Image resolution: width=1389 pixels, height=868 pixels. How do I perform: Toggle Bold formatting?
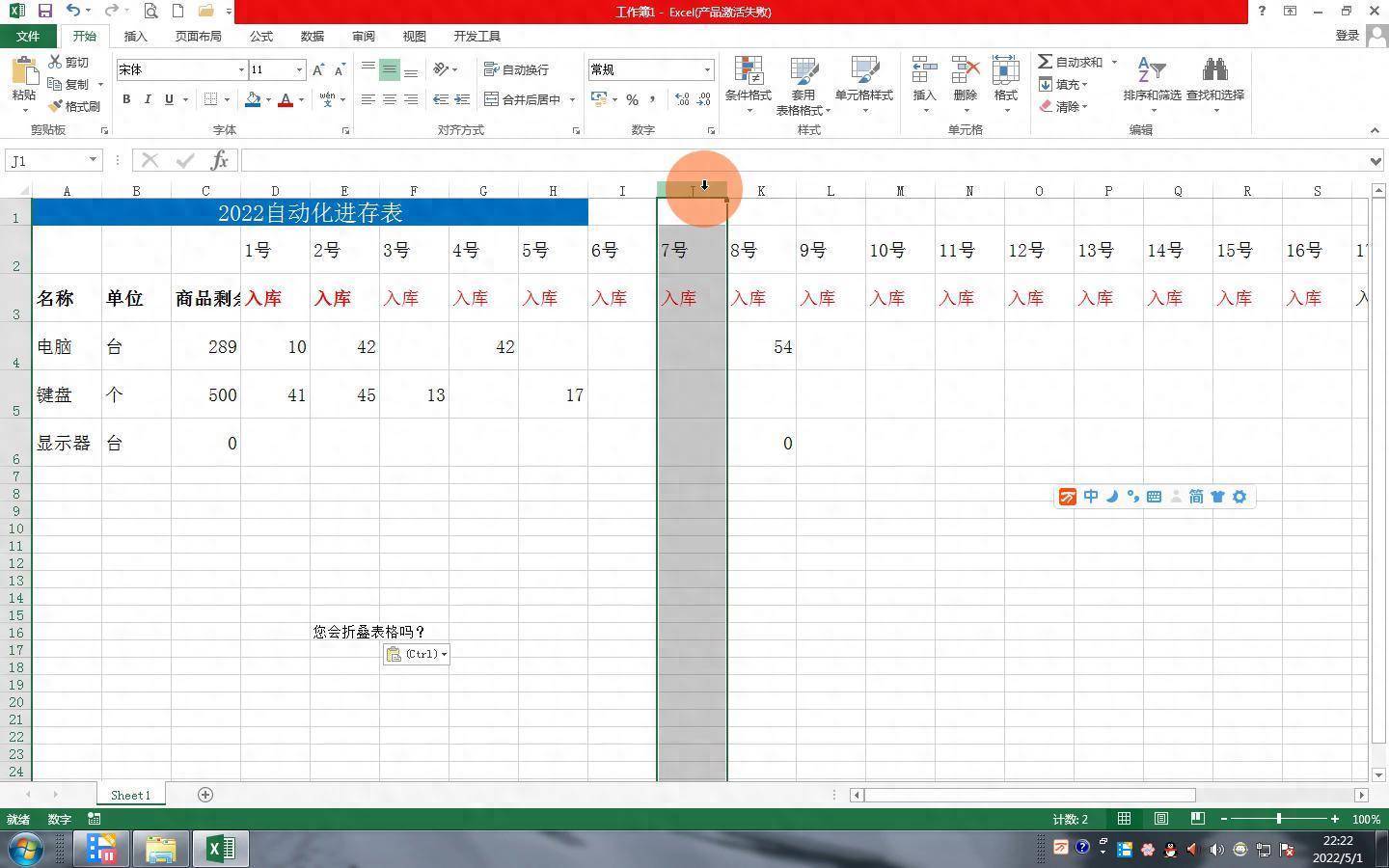[126, 99]
